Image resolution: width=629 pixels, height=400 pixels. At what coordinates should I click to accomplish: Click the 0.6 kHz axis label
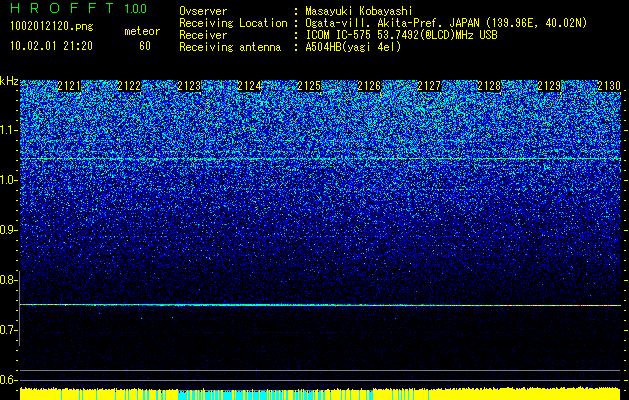[x=8, y=380]
